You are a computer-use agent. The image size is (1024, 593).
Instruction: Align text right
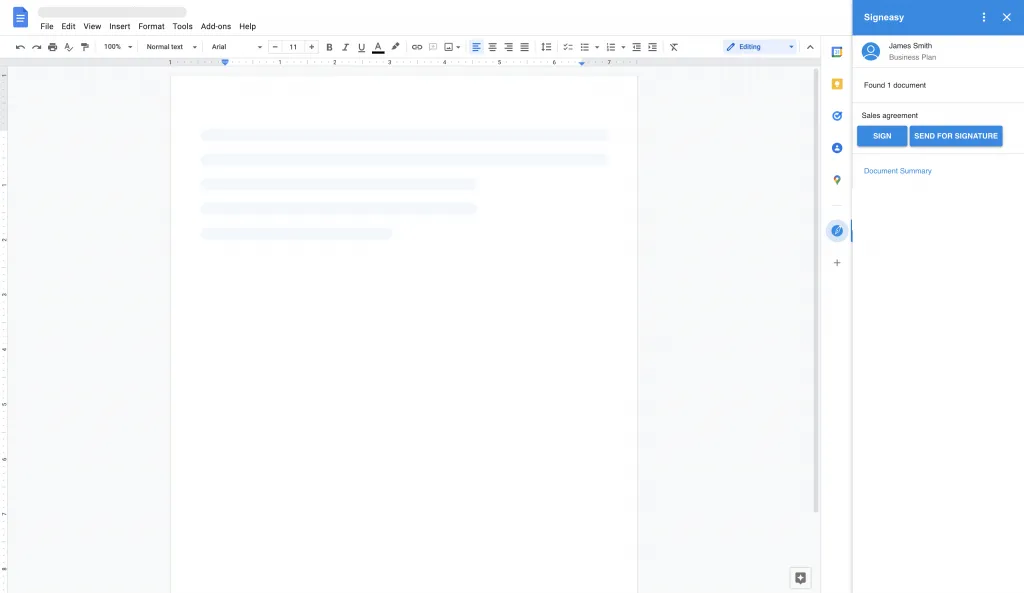tap(508, 47)
